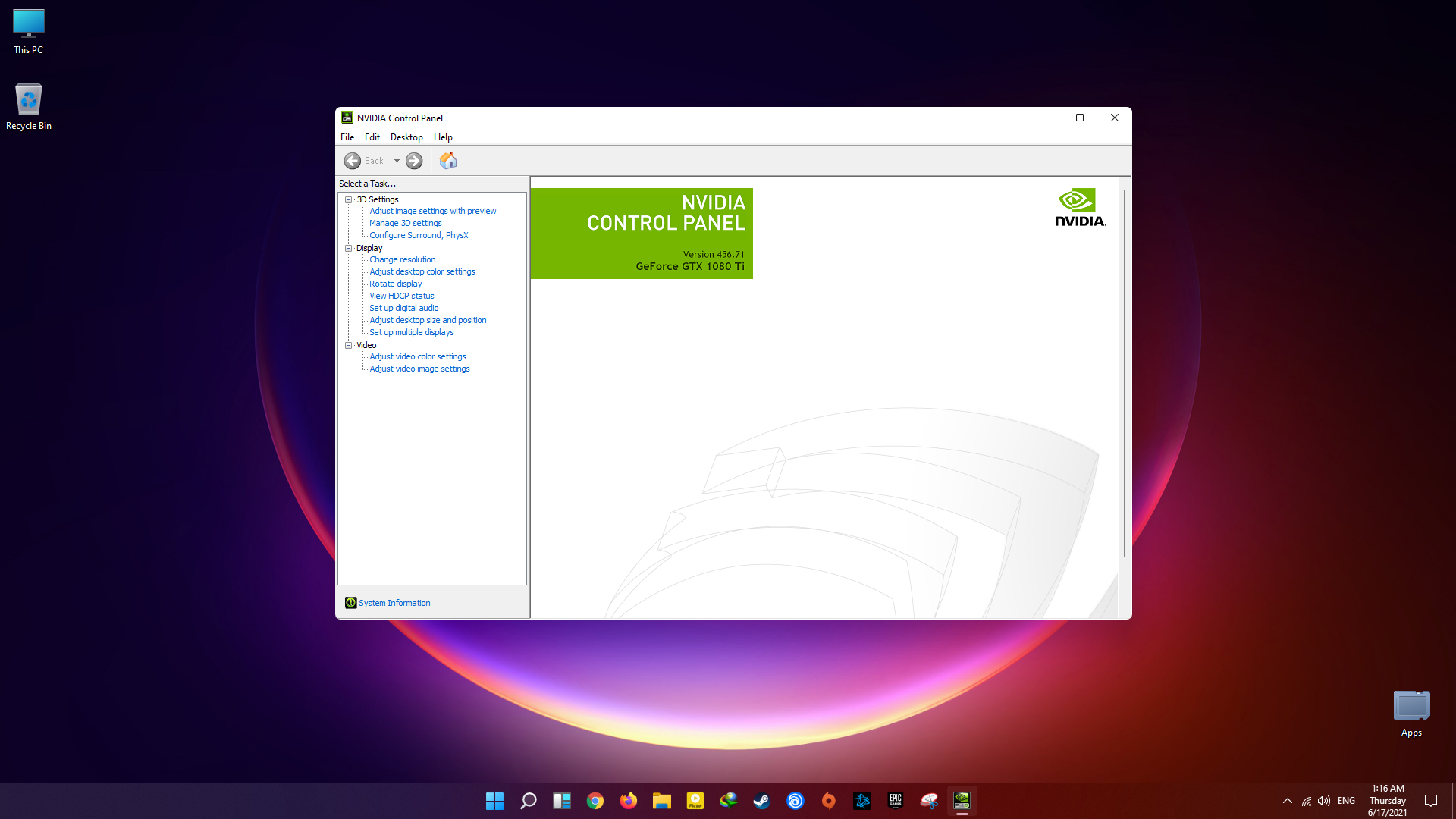
Task: Open Manage 3D settings
Action: [x=406, y=224]
